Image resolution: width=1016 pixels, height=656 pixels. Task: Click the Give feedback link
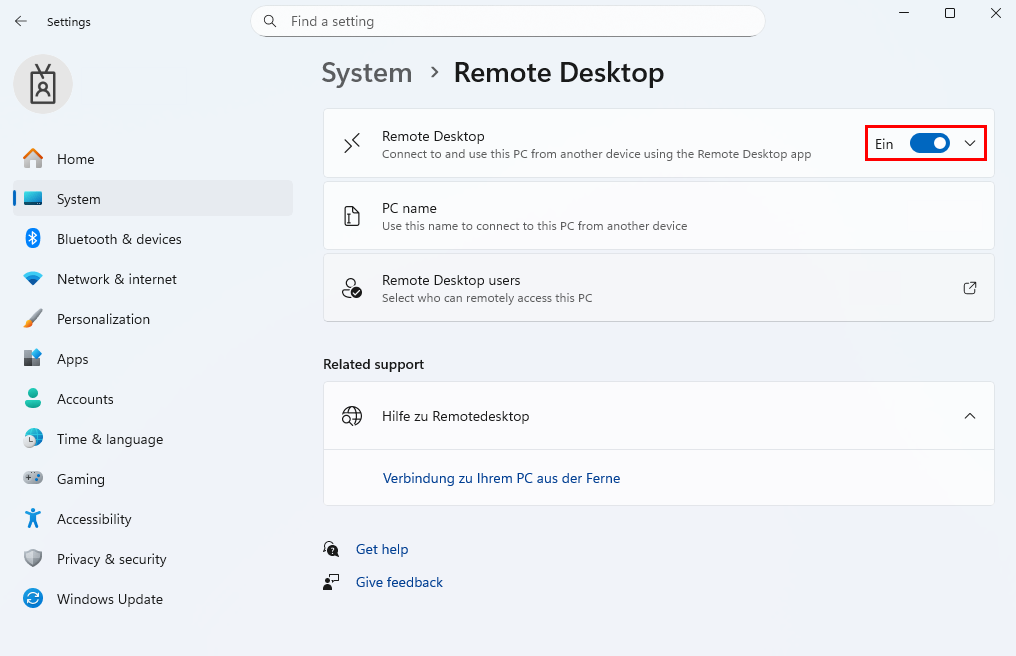click(x=399, y=582)
